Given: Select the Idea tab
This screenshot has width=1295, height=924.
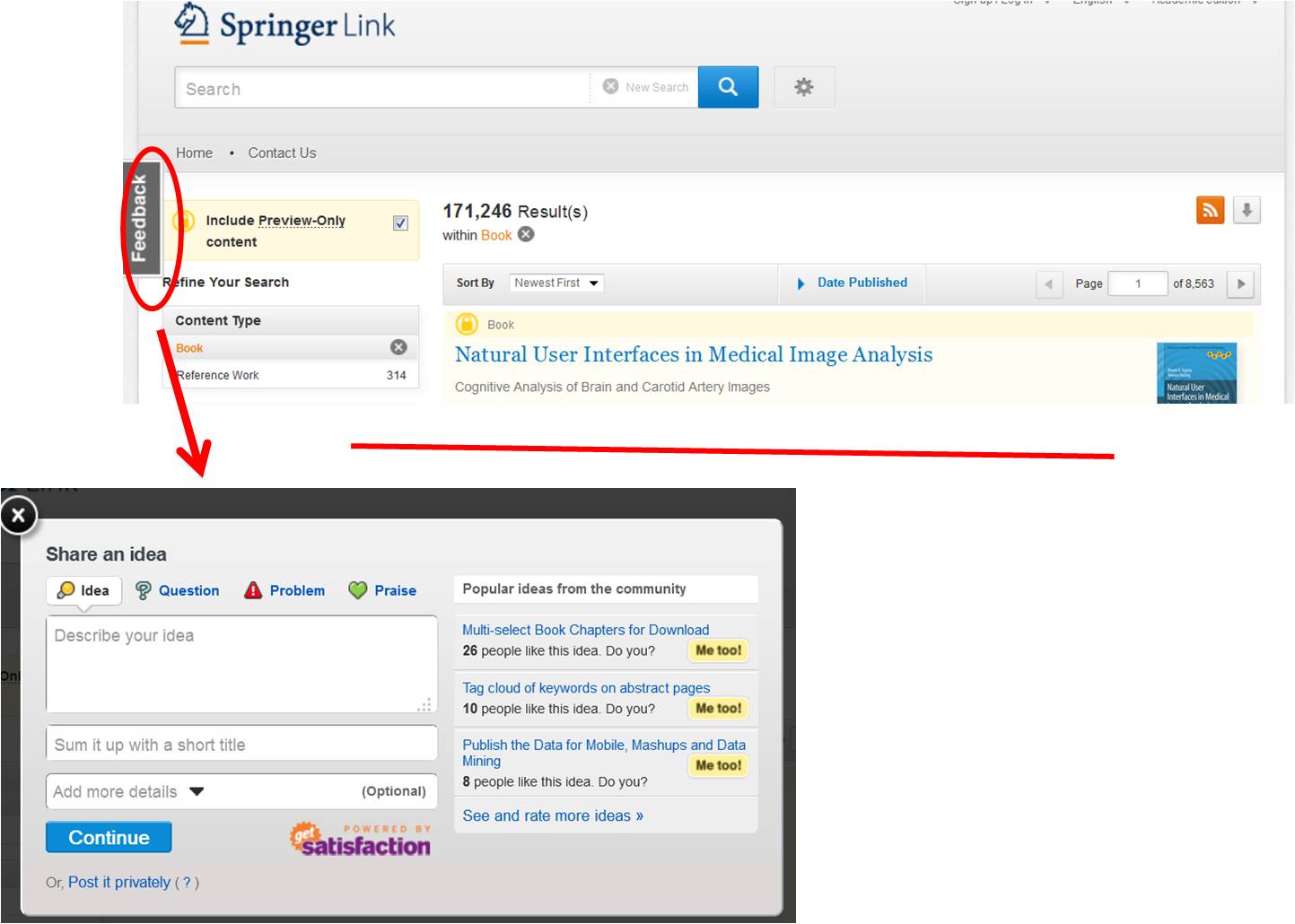Looking at the screenshot, I should coord(83,590).
